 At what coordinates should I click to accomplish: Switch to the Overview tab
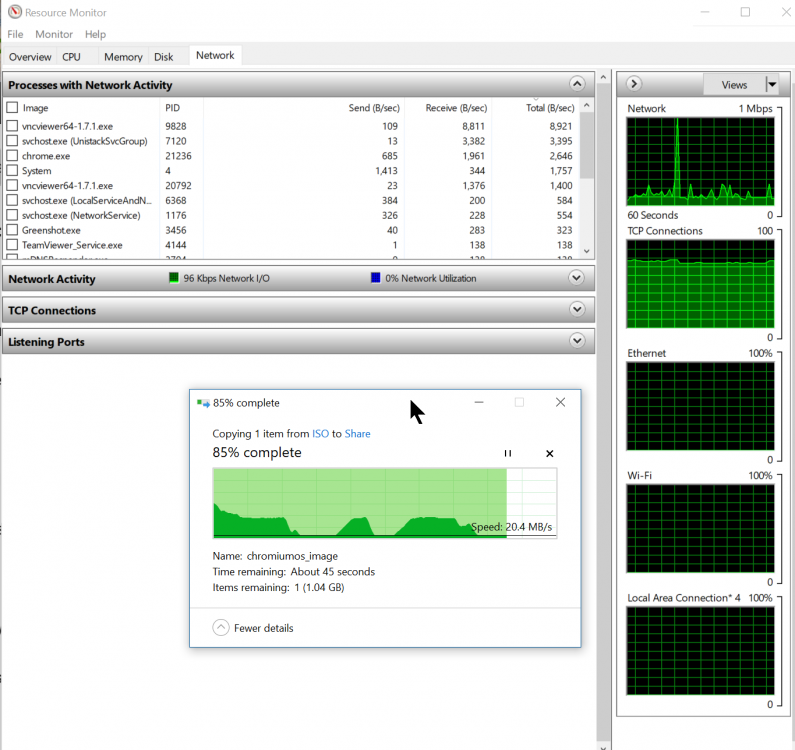point(30,57)
